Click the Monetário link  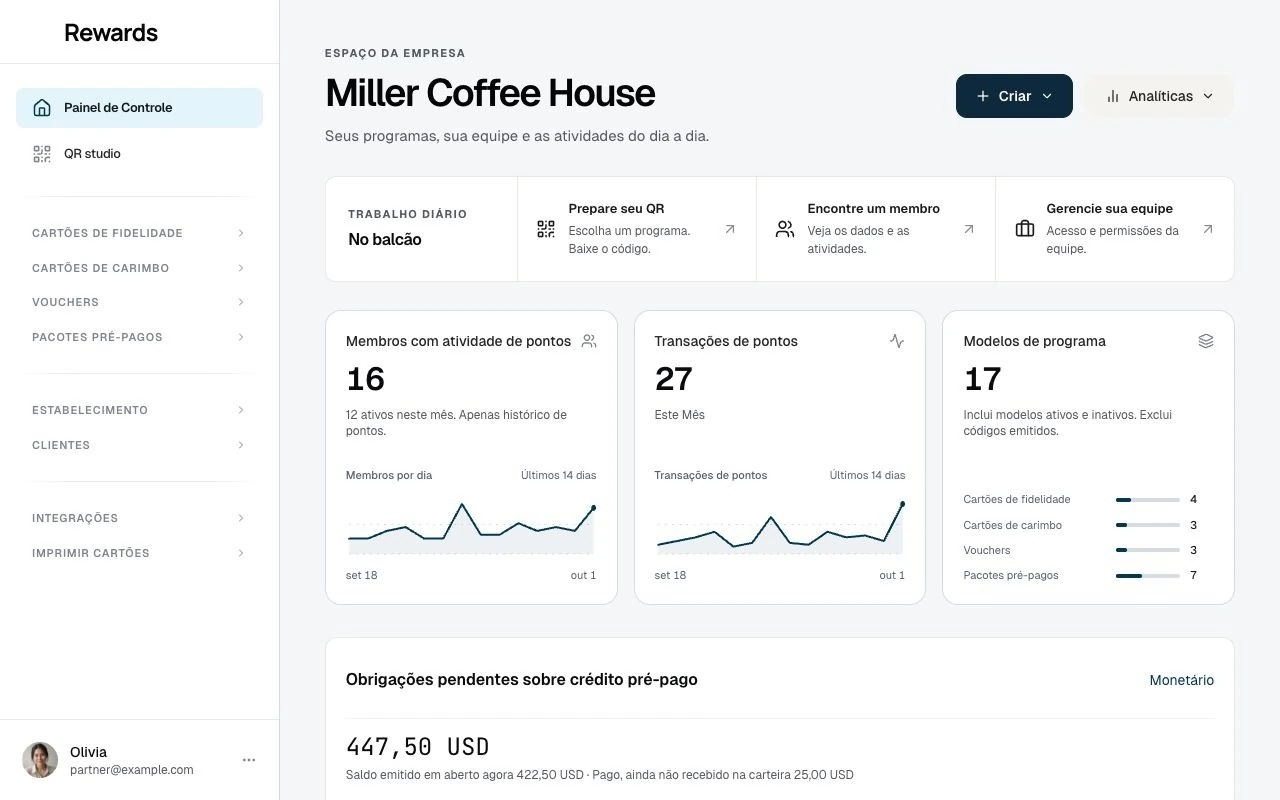1182,680
